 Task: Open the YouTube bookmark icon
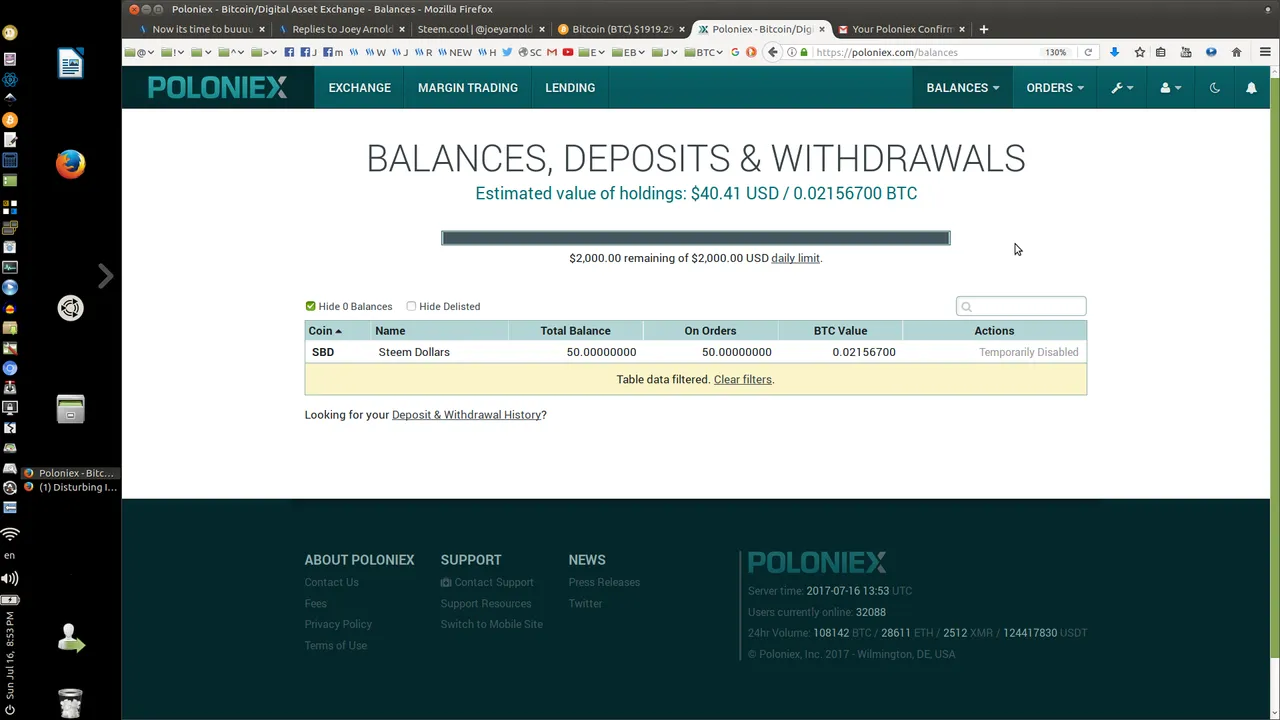pyautogui.click(x=567, y=52)
